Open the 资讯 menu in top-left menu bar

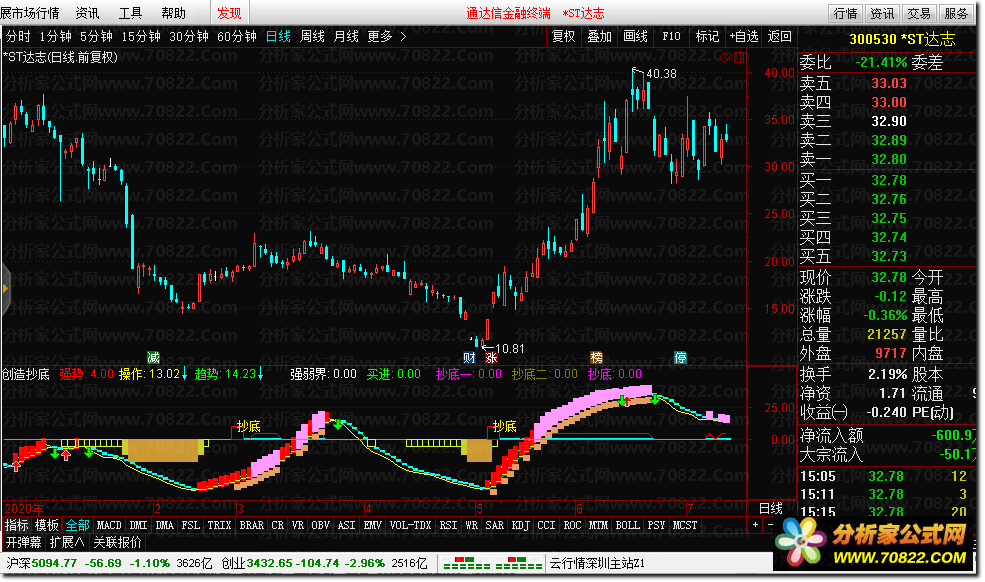point(87,13)
